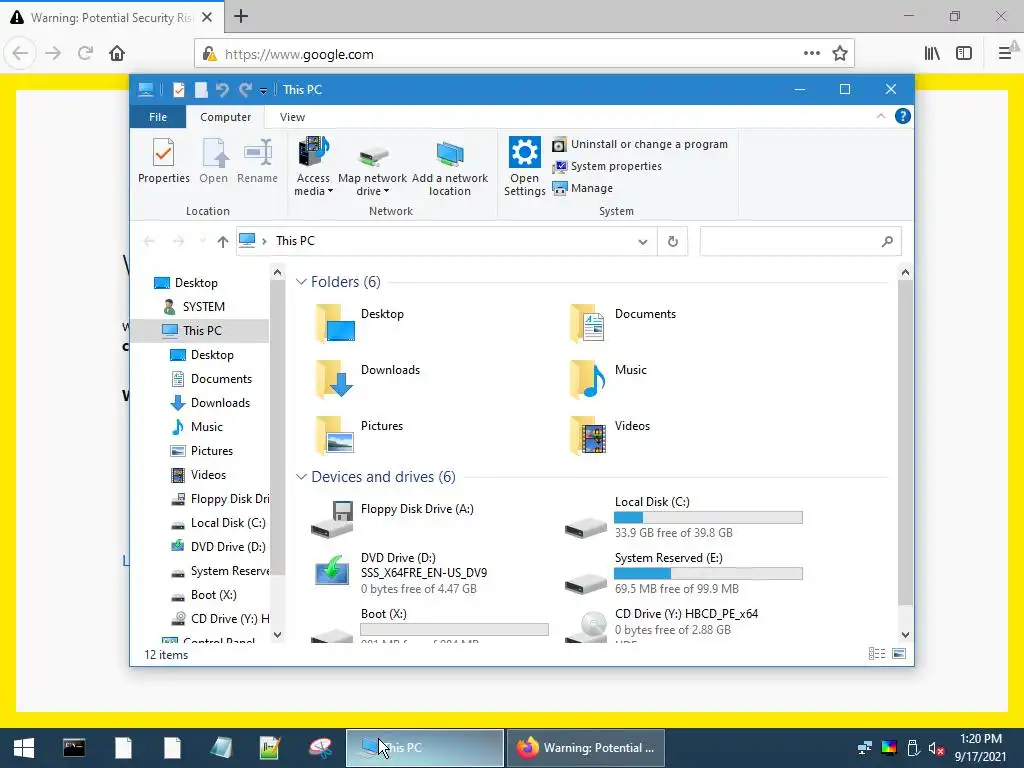Click Firefox home button
The width and height of the screenshot is (1024, 768).
117,54
